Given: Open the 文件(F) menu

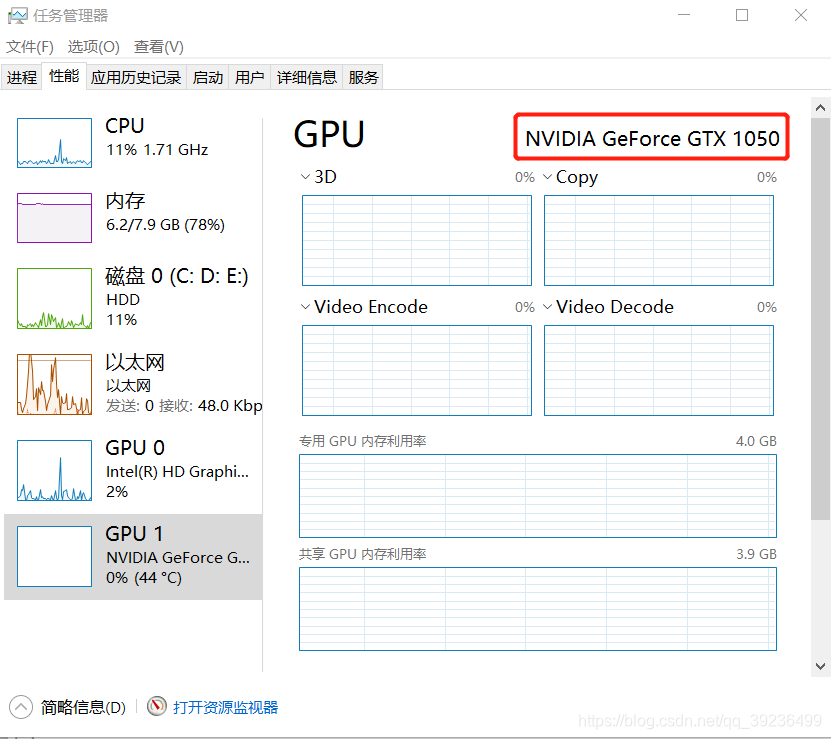Looking at the screenshot, I should [x=30, y=47].
